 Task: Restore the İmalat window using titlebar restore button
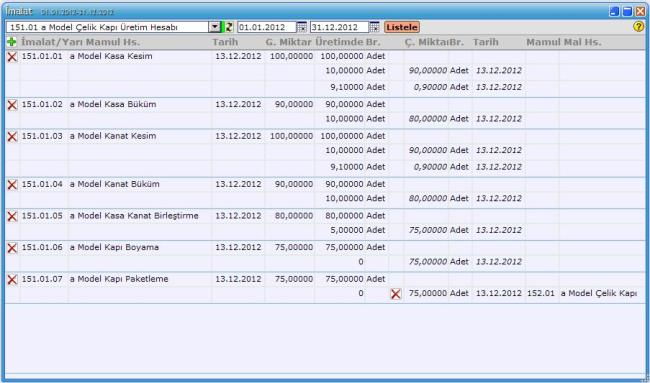(x=614, y=12)
